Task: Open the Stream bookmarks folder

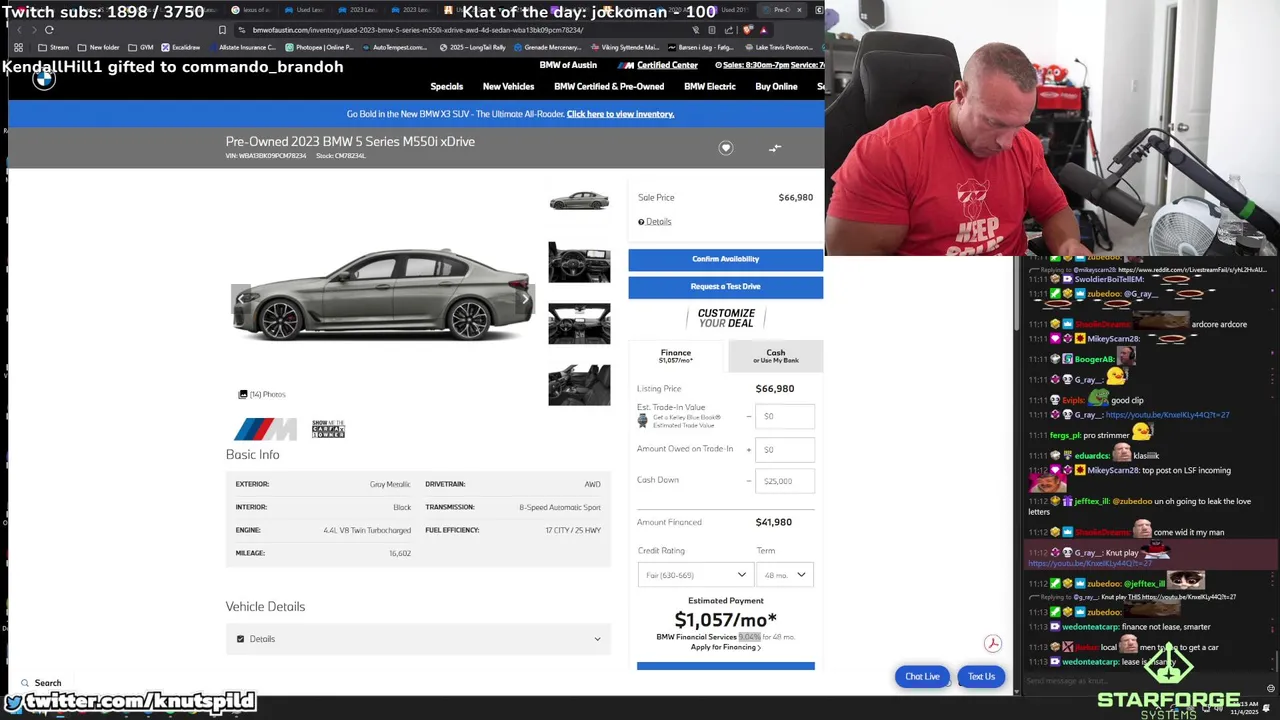Action: [54, 47]
